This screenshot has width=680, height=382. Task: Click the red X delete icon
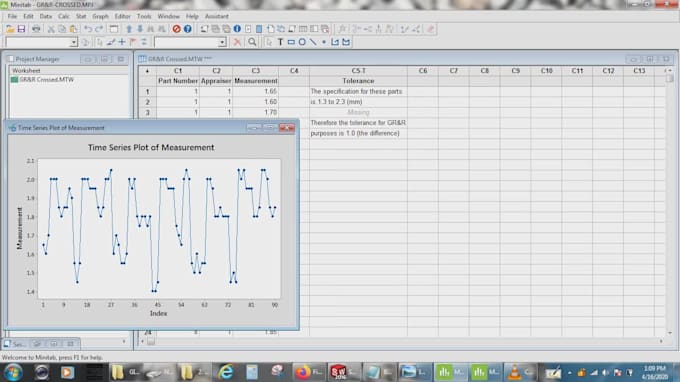pyautogui.click(x=237, y=42)
